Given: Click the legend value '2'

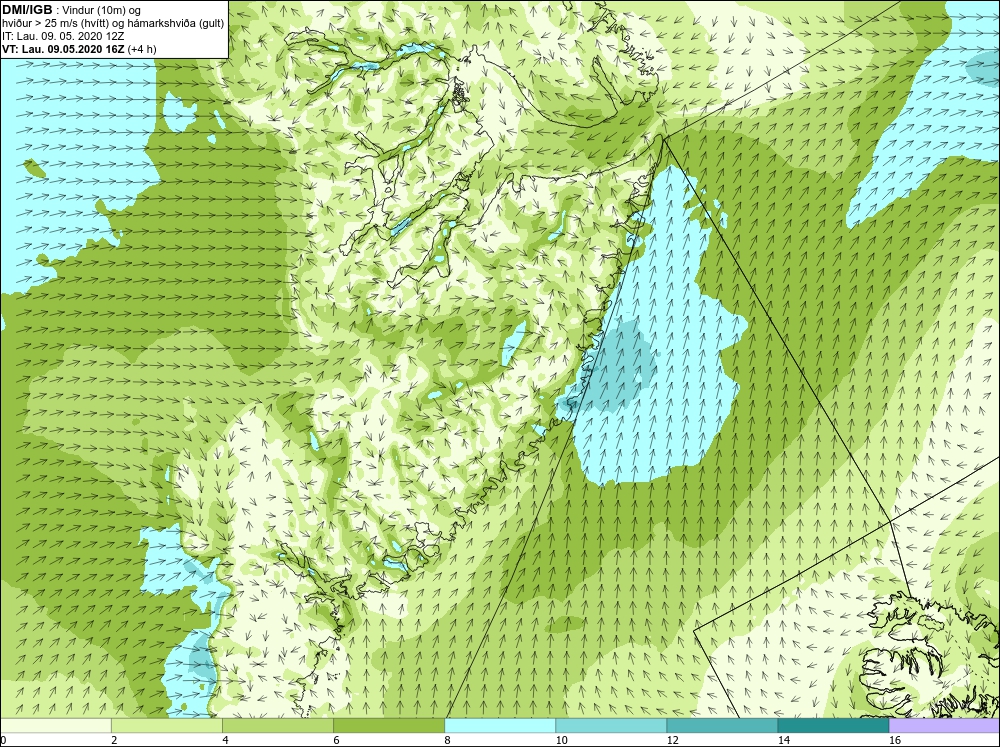Looking at the screenshot, I should (114, 740).
